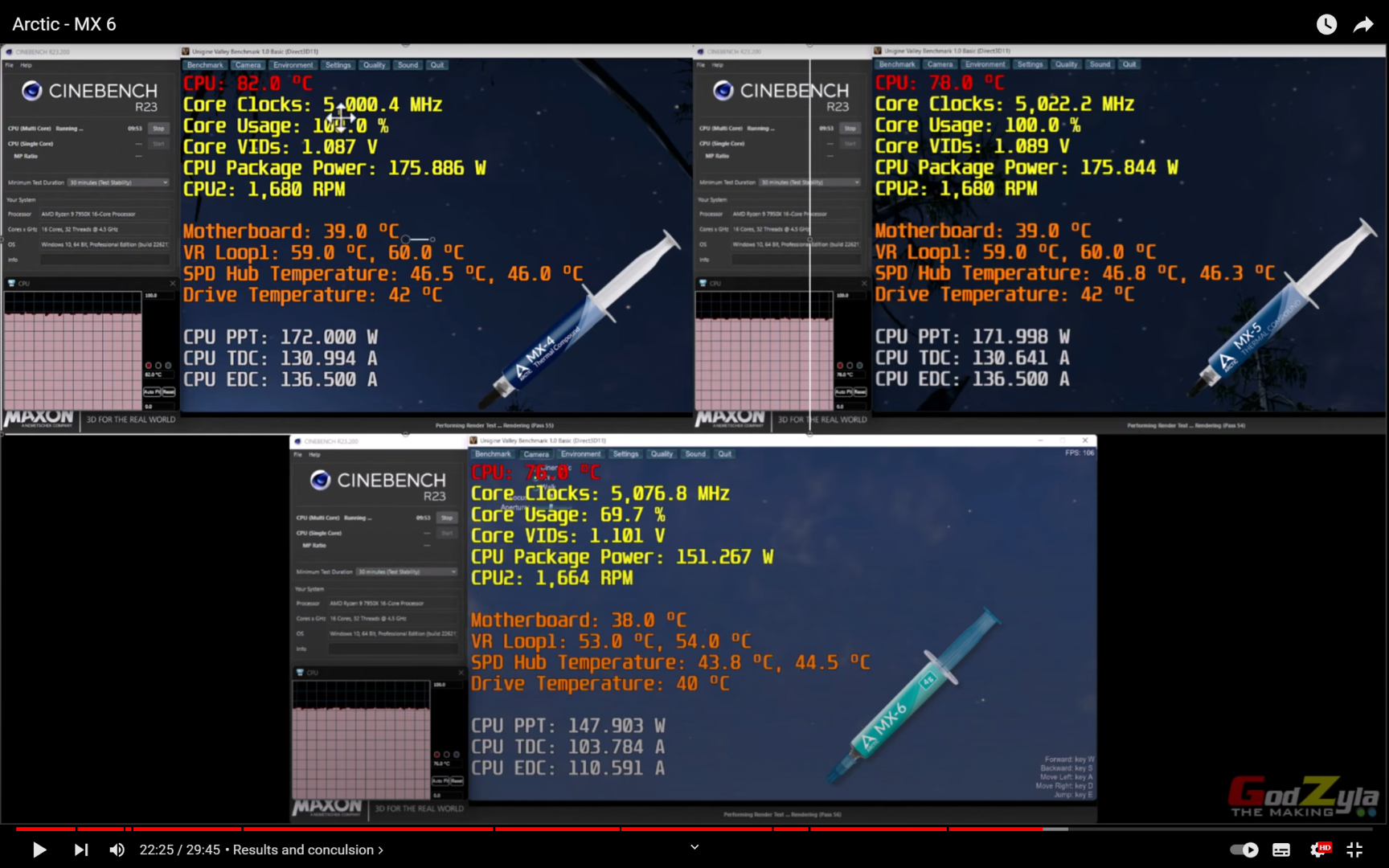The image size is (1389, 868).
Task: Click the Auto Fit graph button, MX-4 panel
Action: pos(152,392)
